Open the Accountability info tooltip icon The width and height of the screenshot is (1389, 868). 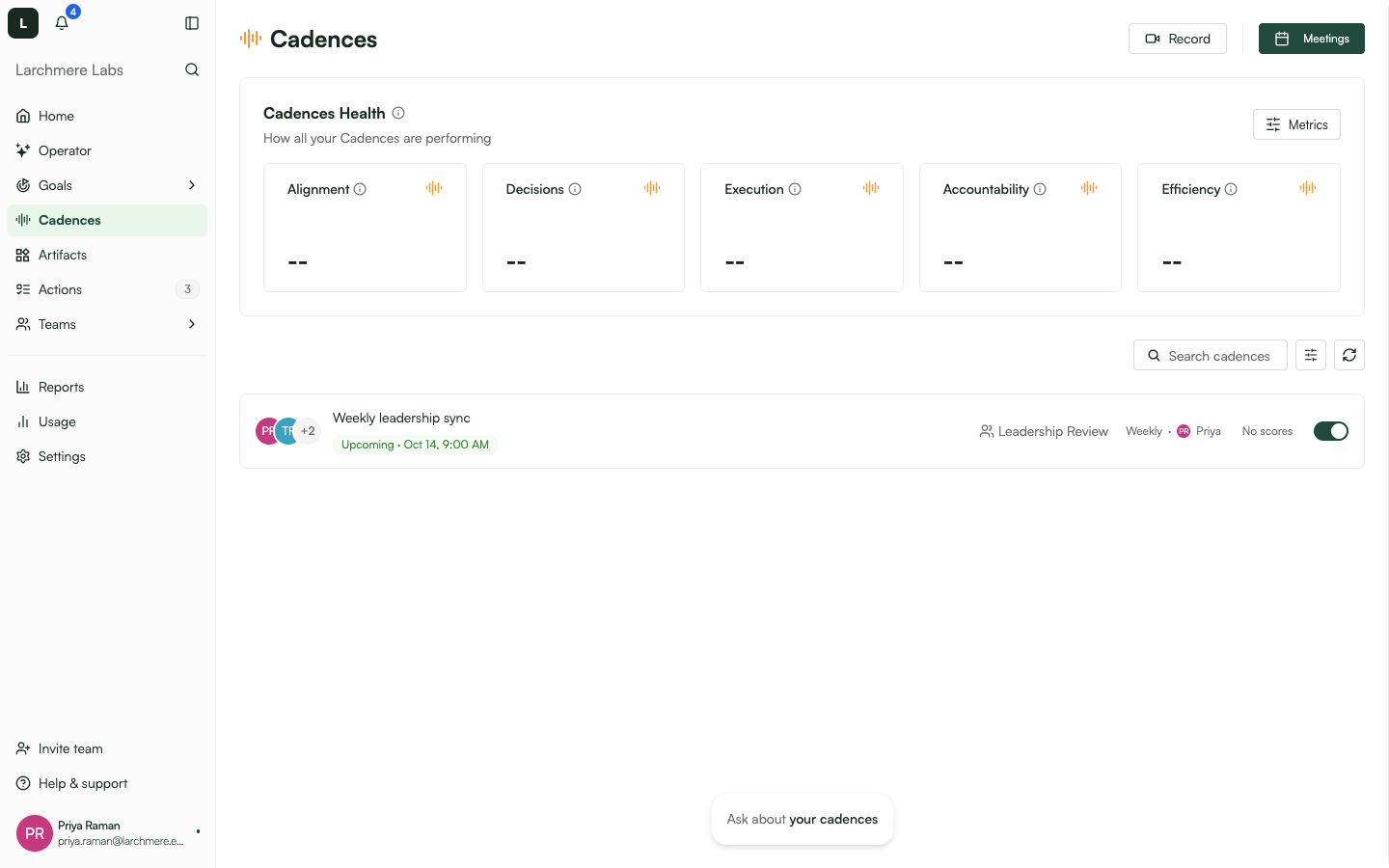coord(1040,189)
